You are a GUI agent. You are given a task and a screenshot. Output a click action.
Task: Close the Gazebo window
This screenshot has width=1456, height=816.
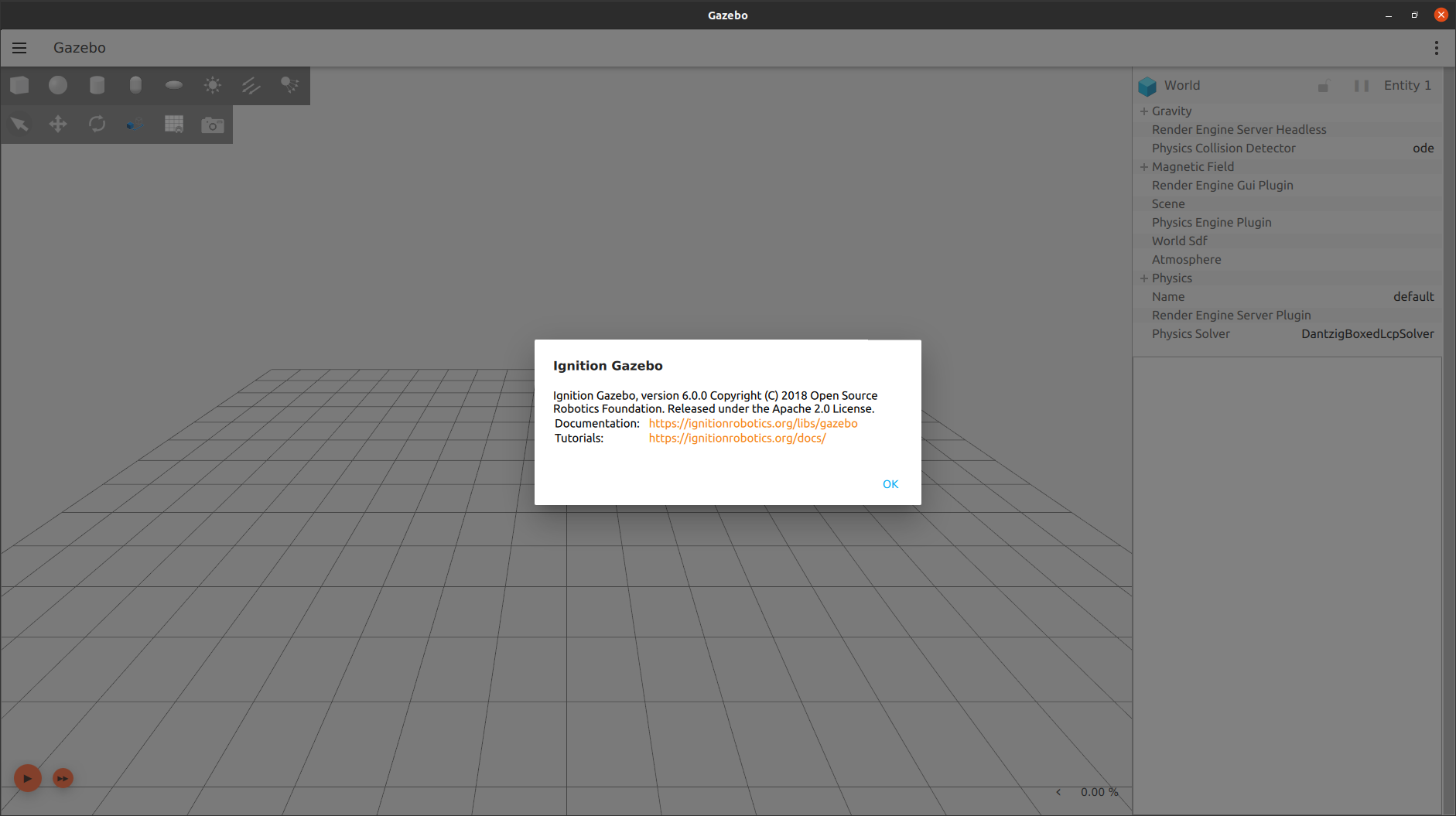(1441, 15)
